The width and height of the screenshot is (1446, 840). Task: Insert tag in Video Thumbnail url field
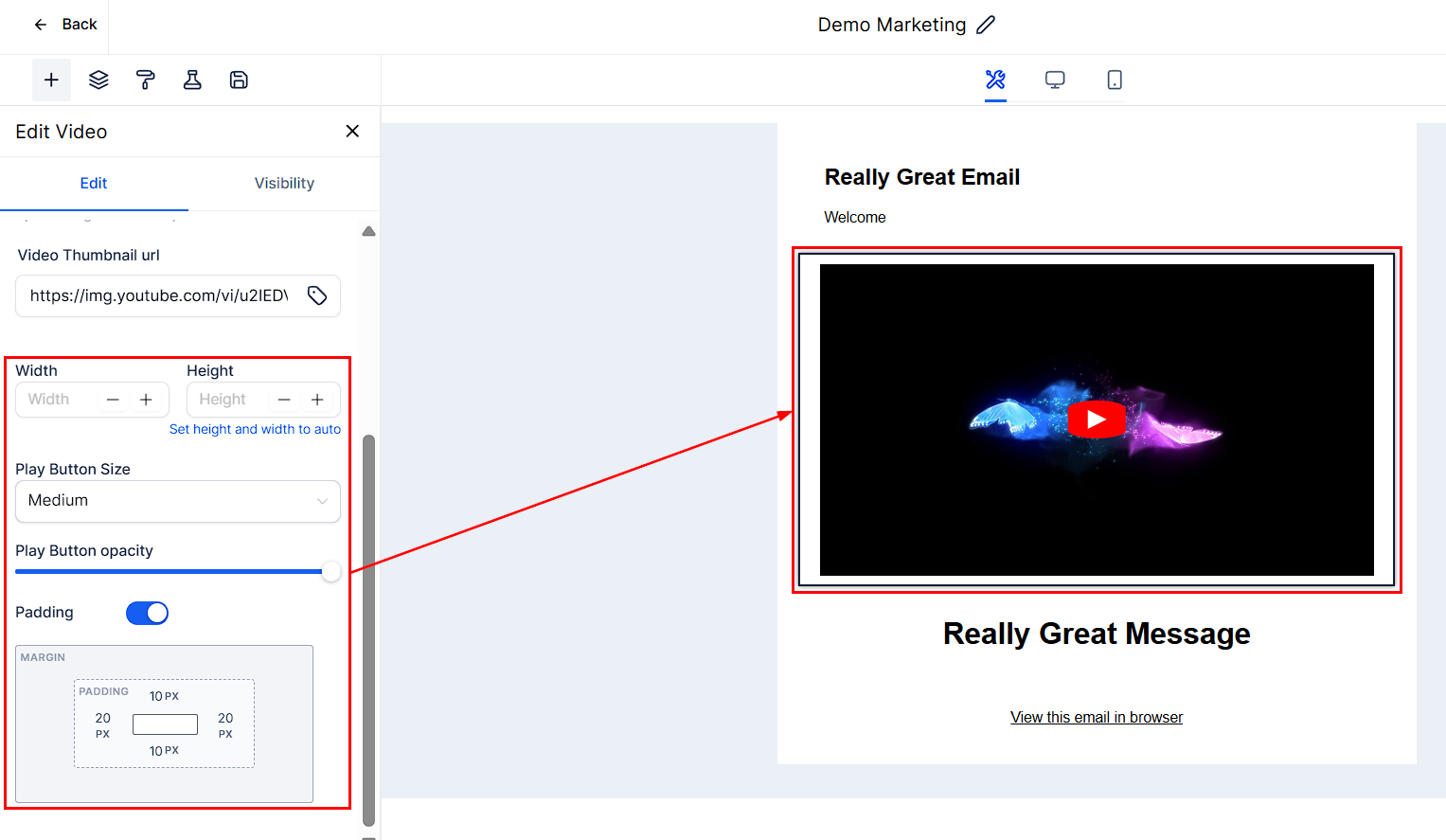[x=317, y=296]
